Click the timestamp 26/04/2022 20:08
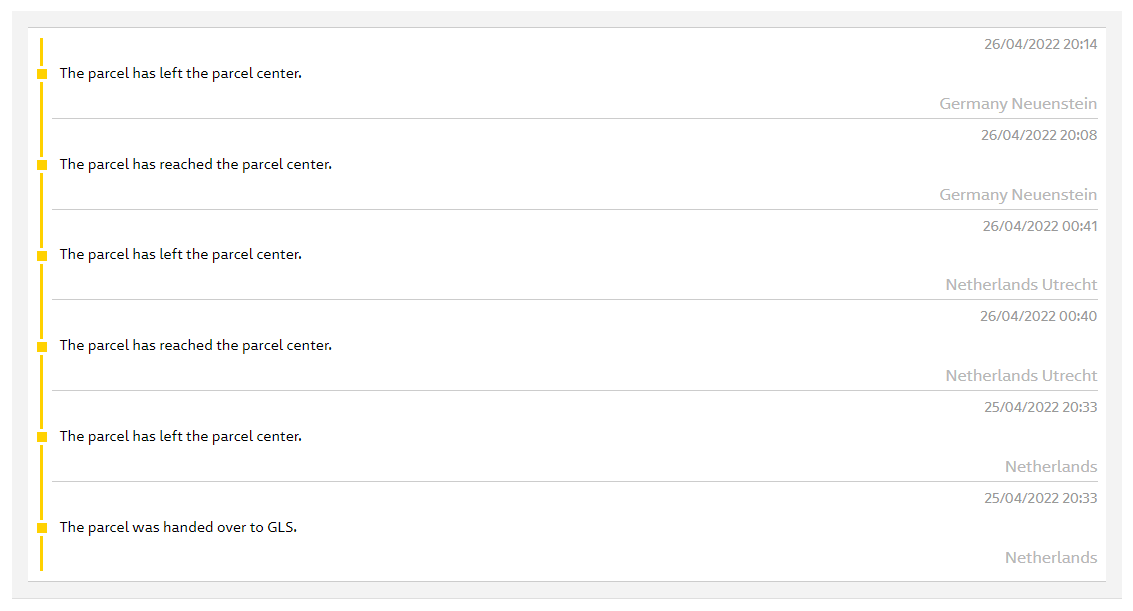 pyautogui.click(x=1038, y=135)
